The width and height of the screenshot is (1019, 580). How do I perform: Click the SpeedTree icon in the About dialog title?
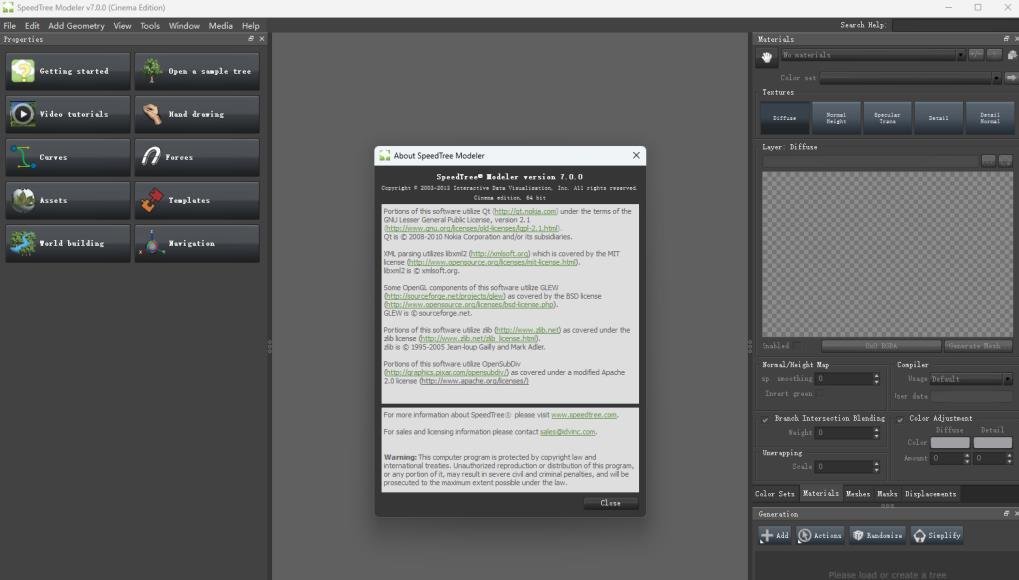coord(385,155)
